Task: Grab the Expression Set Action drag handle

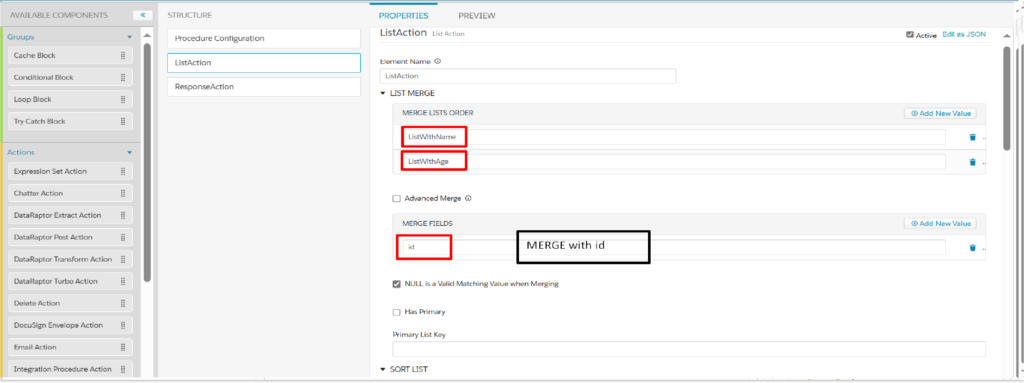Action: (x=123, y=171)
